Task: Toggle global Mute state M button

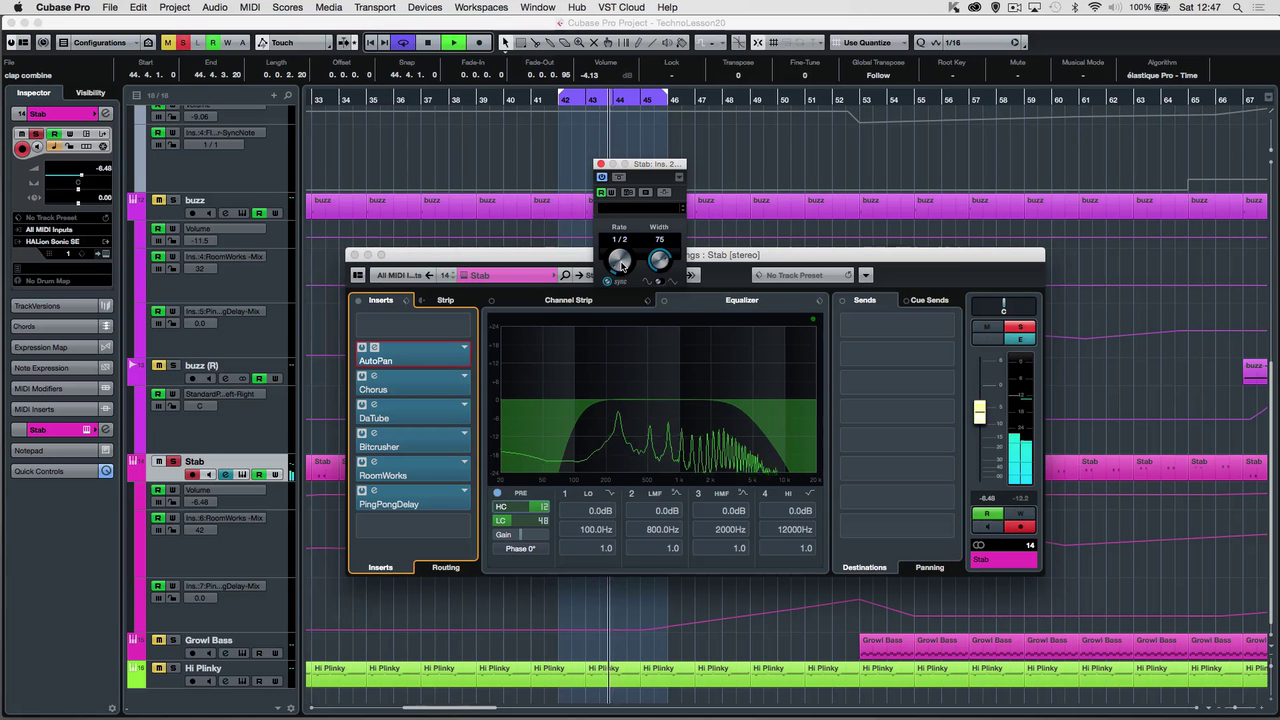Action: click(x=168, y=43)
